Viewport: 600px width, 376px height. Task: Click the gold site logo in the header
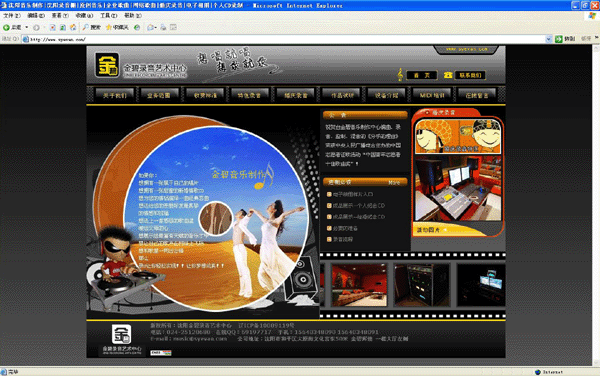[107, 65]
